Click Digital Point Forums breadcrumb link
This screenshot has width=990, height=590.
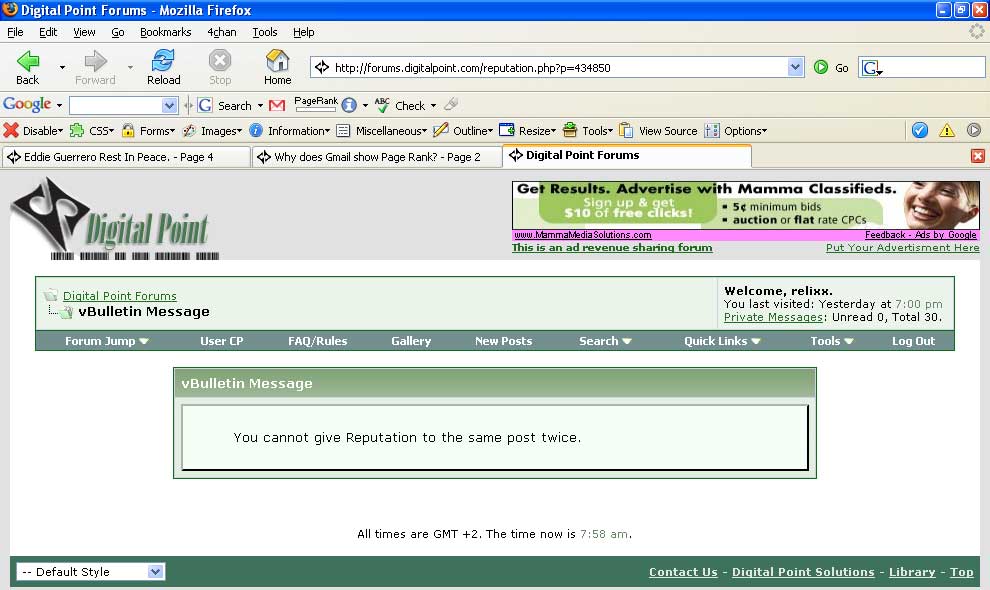tap(120, 296)
